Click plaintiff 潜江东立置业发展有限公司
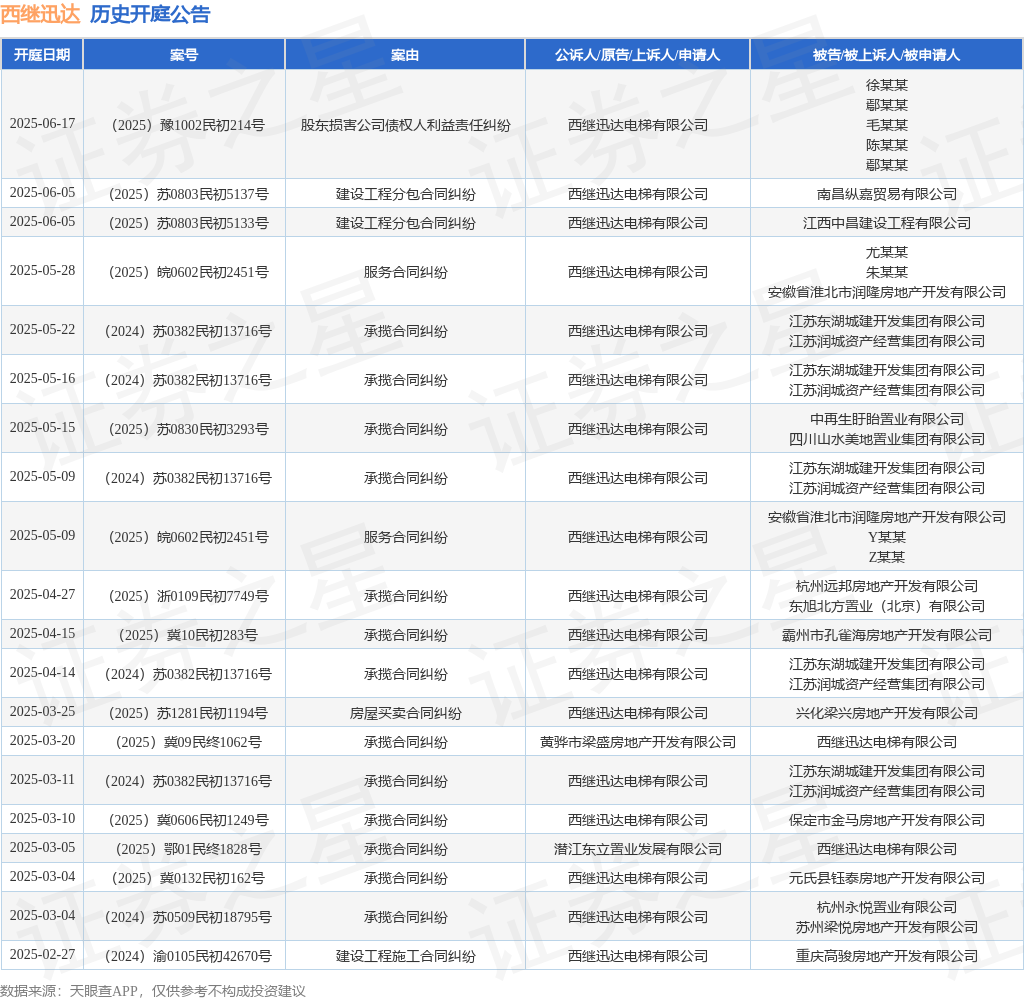This screenshot has height=1000, width=1024. click(637, 848)
